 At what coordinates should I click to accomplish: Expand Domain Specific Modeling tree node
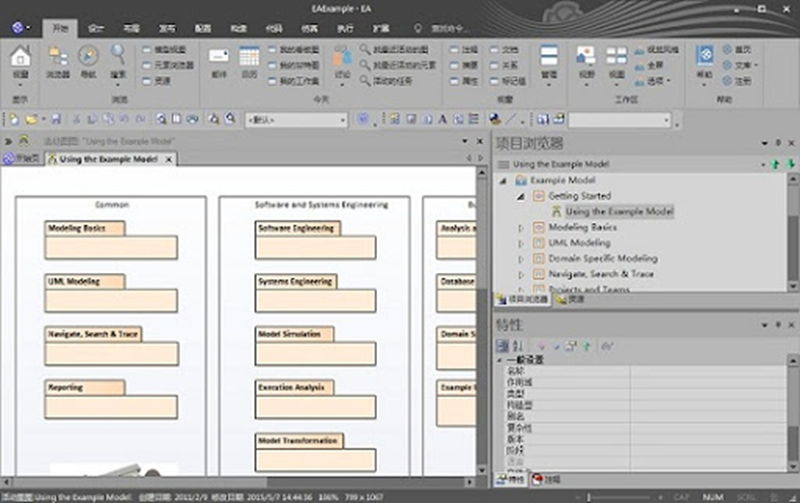521,259
